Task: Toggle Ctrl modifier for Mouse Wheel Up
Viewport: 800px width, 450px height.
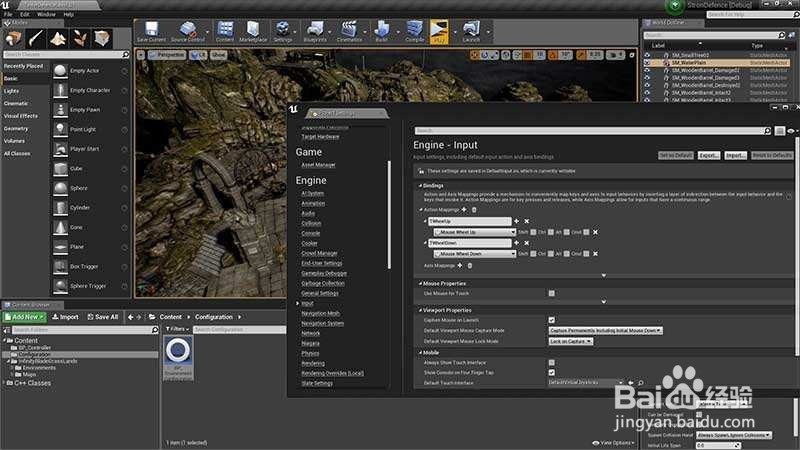Action: [x=551, y=232]
